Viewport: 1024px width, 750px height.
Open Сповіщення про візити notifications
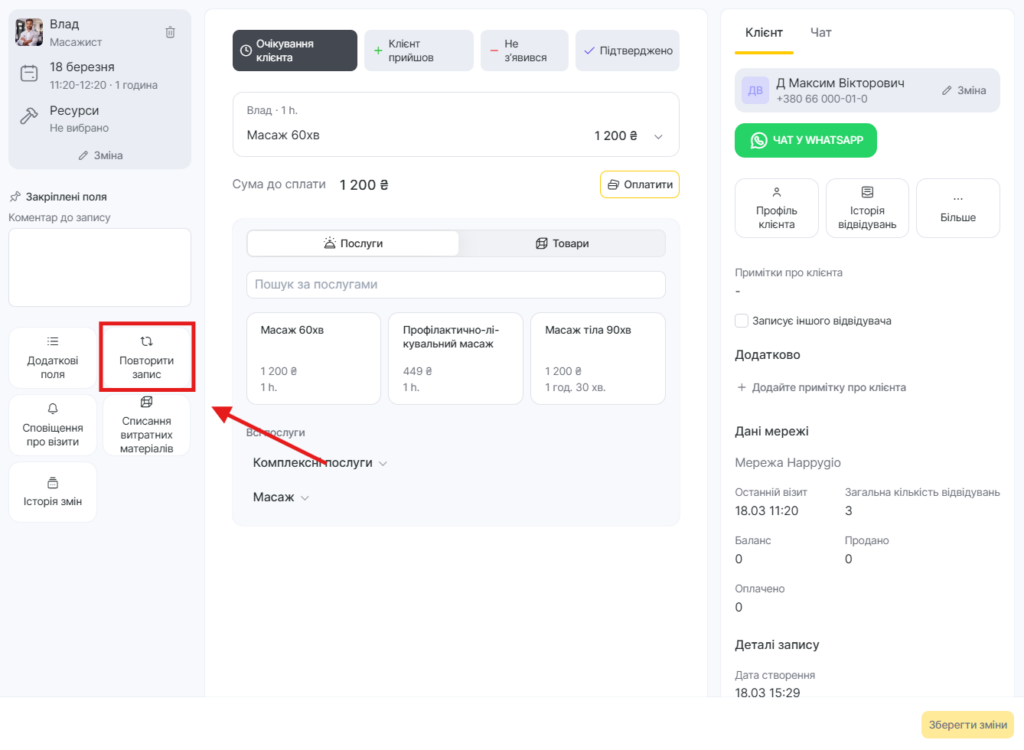(x=53, y=425)
